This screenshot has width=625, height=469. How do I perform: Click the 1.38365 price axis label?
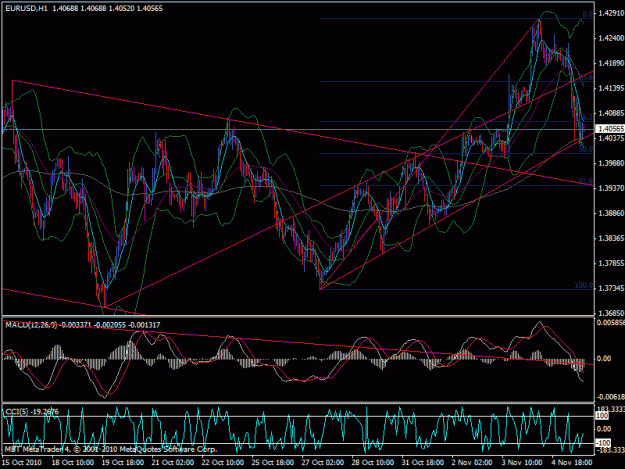(611, 238)
